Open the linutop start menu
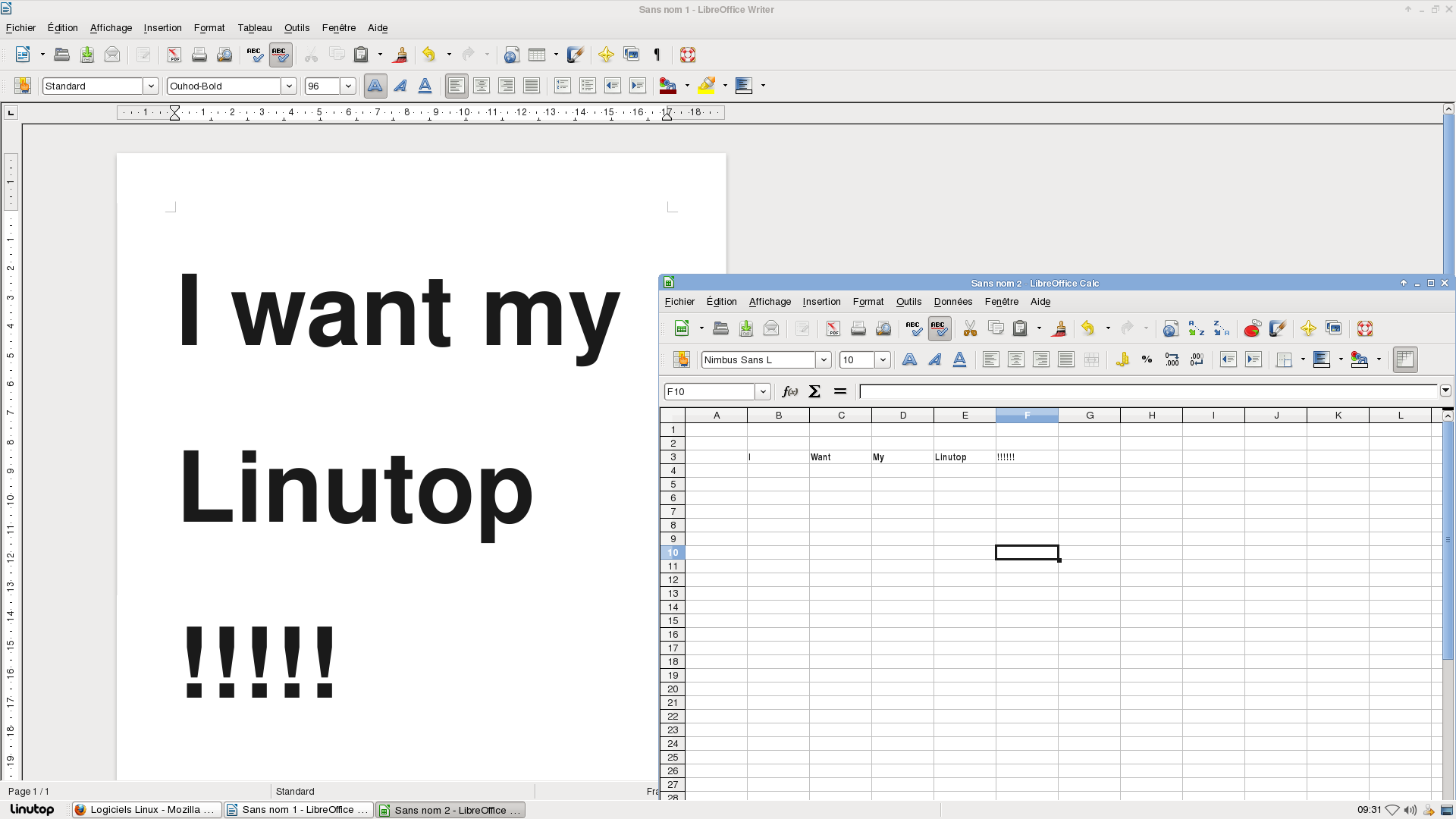The image size is (1456, 819). click(x=32, y=810)
